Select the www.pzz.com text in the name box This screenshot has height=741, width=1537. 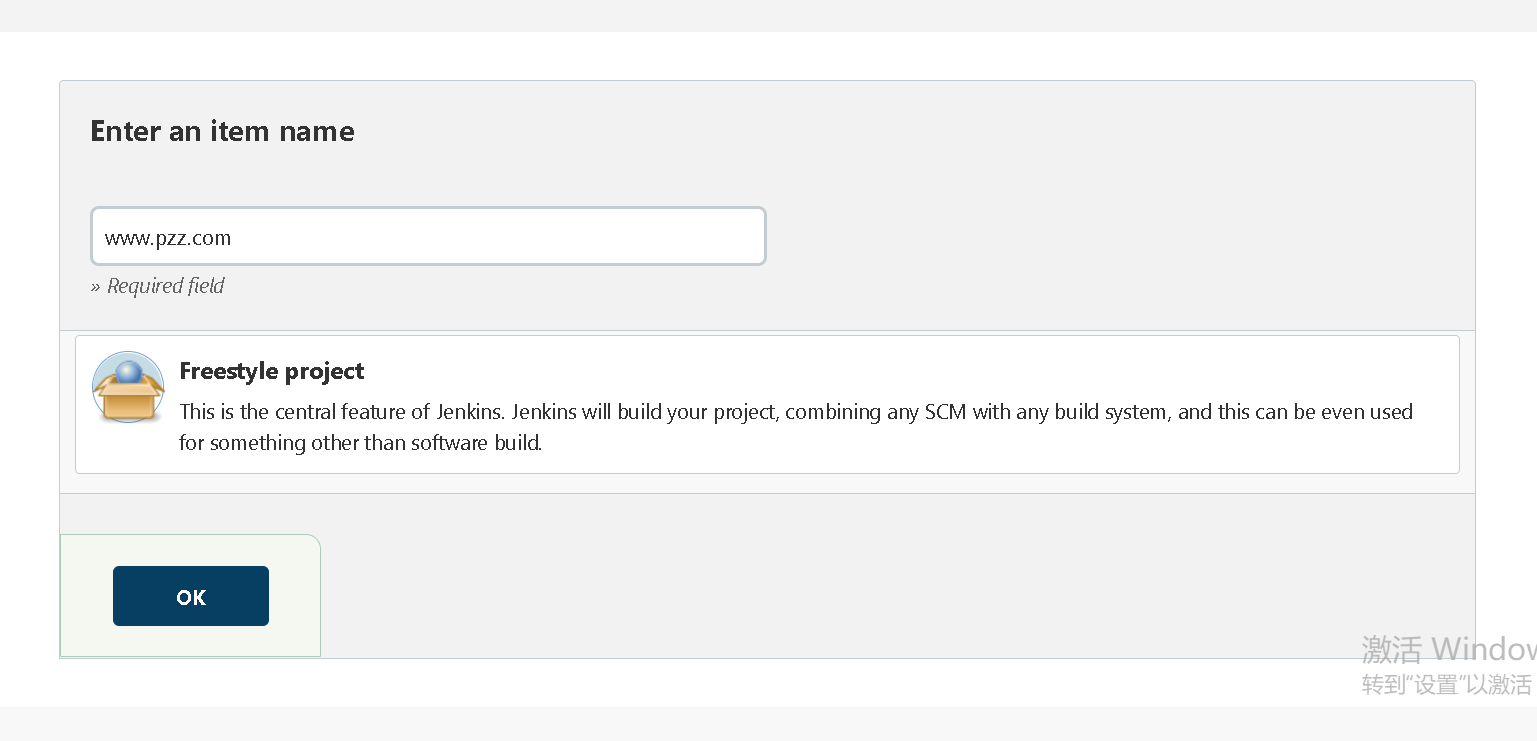(x=167, y=238)
